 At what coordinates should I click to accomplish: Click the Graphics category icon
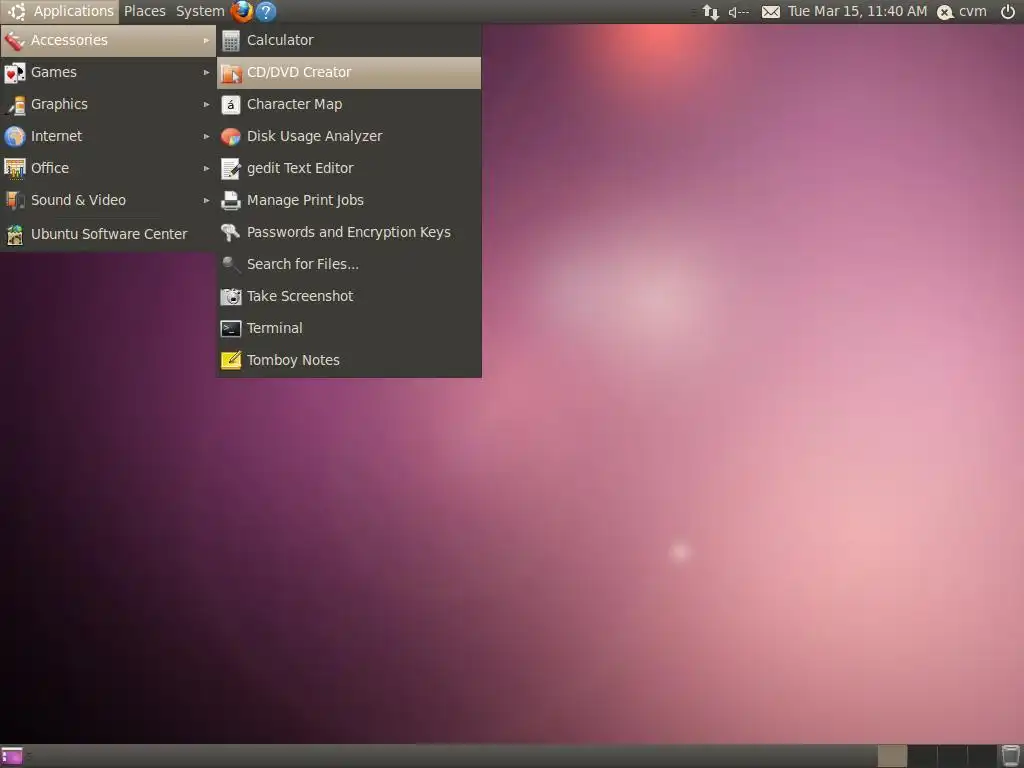pyautogui.click(x=14, y=104)
